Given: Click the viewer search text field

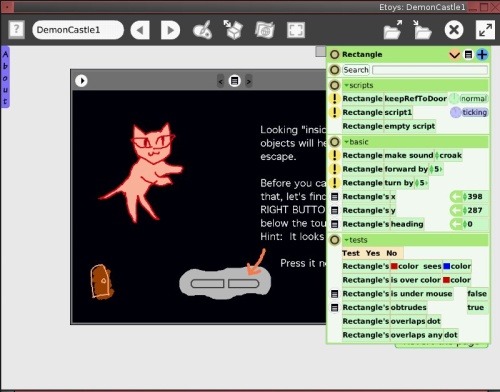Looking at the screenshot, I should click(430, 70).
